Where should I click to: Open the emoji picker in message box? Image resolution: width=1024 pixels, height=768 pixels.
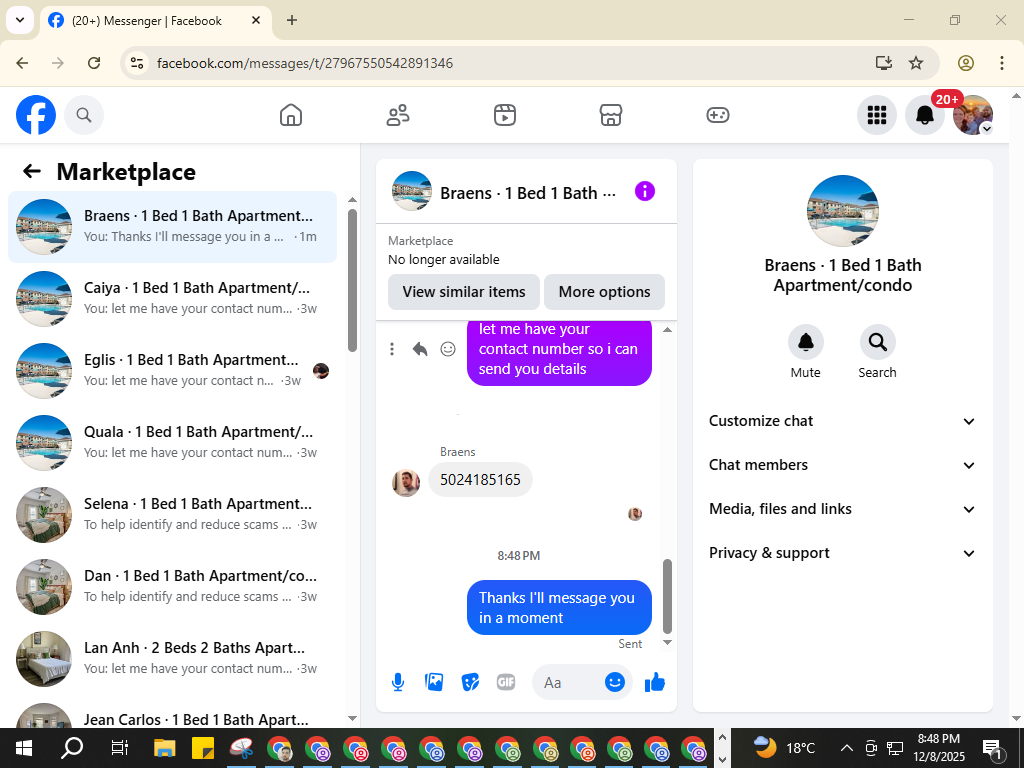[615, 682]
